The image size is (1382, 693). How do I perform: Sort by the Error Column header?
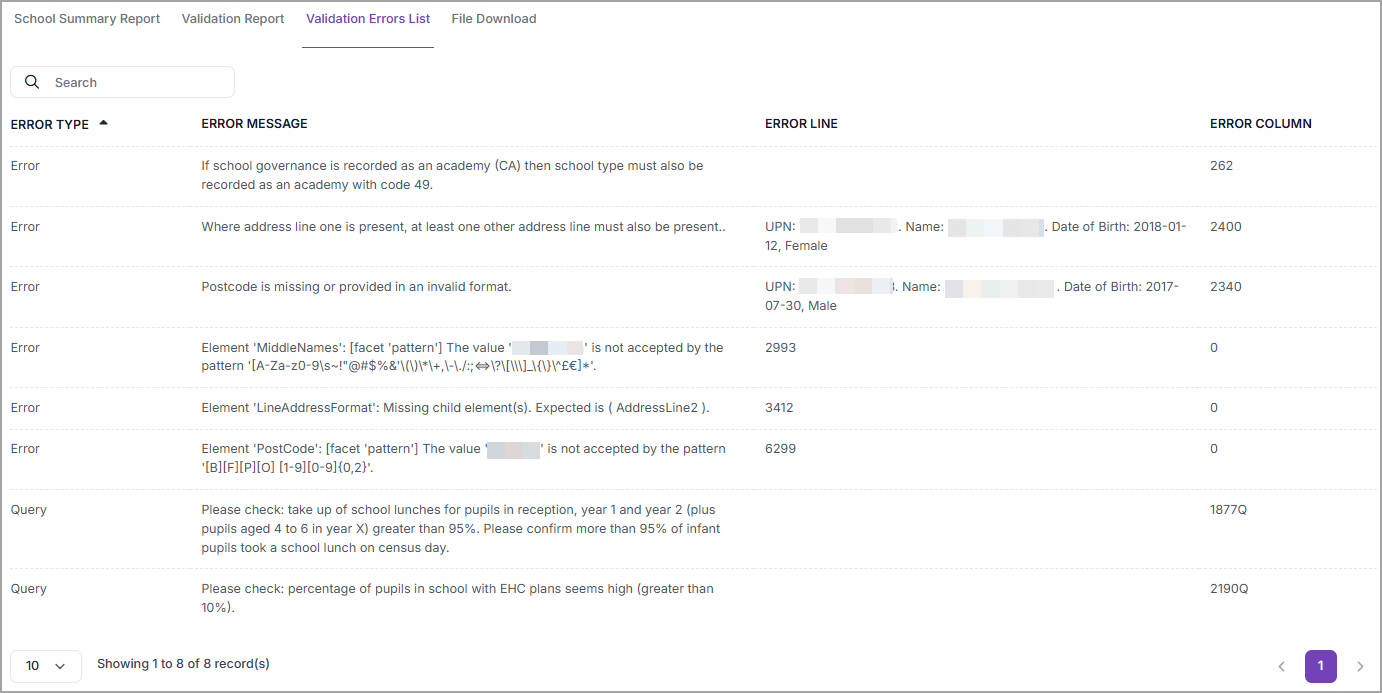(x=1260, y=124)
